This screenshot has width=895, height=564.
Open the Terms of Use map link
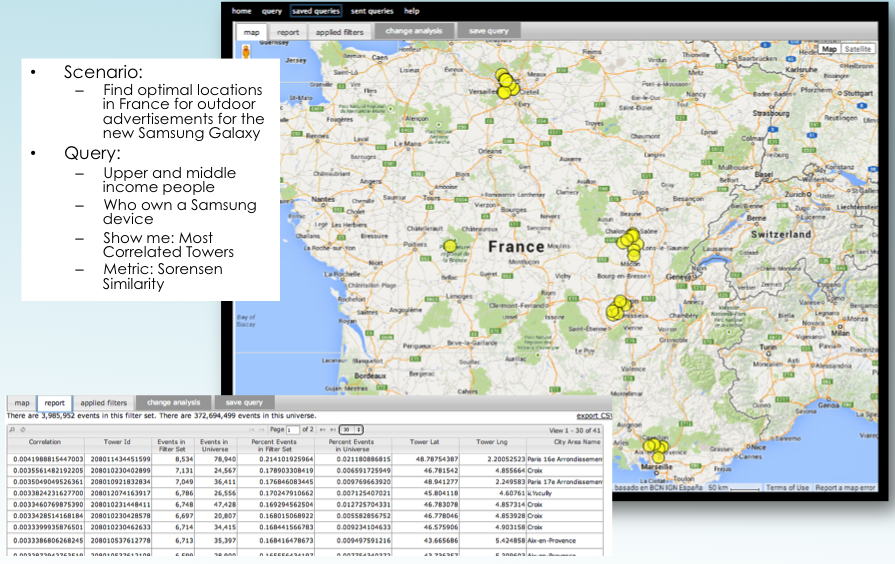pos(787,488)
